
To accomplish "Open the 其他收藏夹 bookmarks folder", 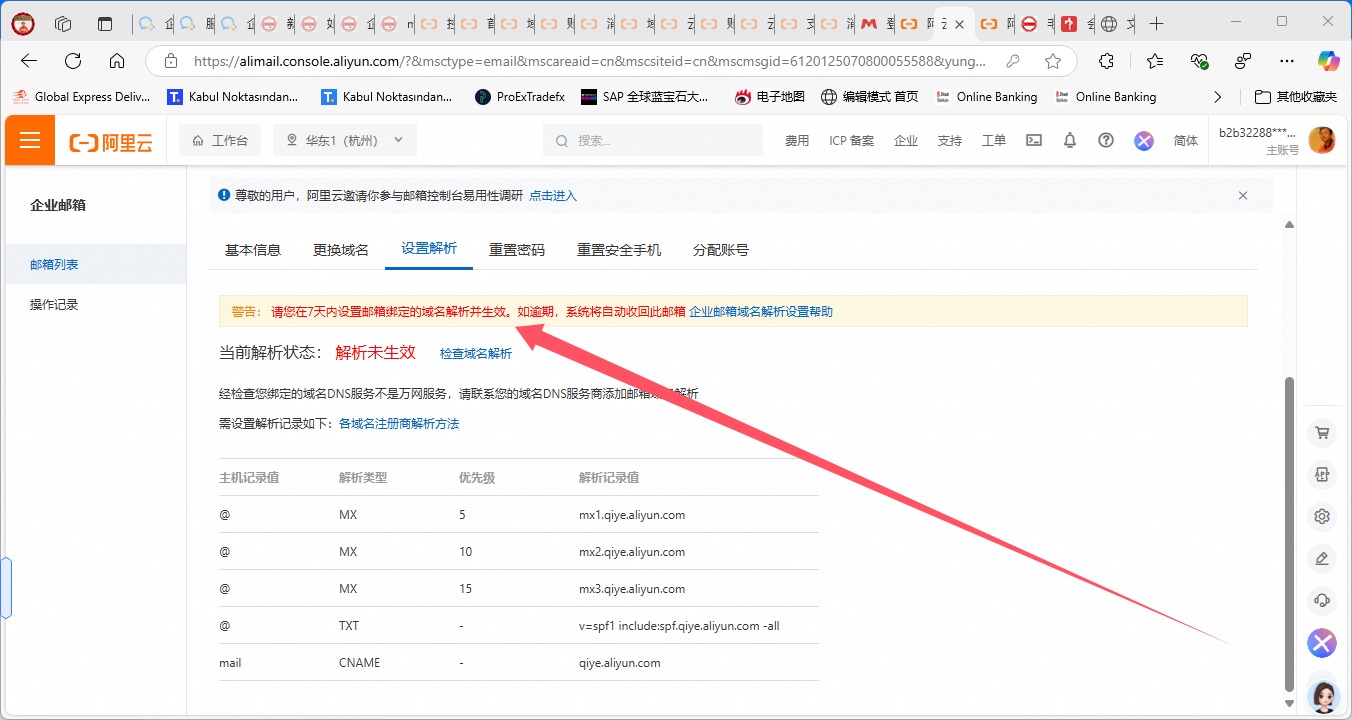I will pos(1296,96).
